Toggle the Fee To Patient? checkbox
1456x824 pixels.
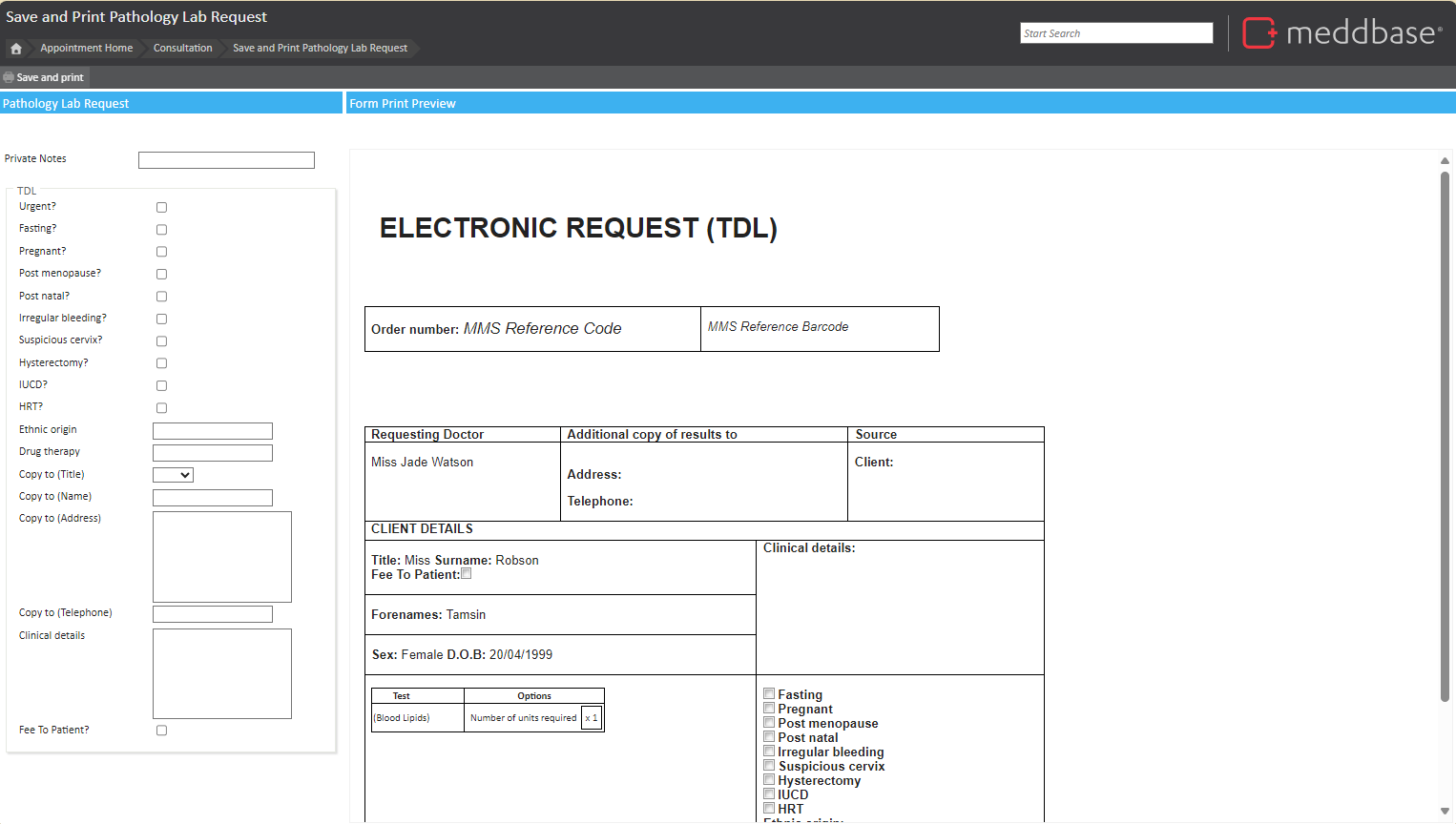tap(161, 731)
